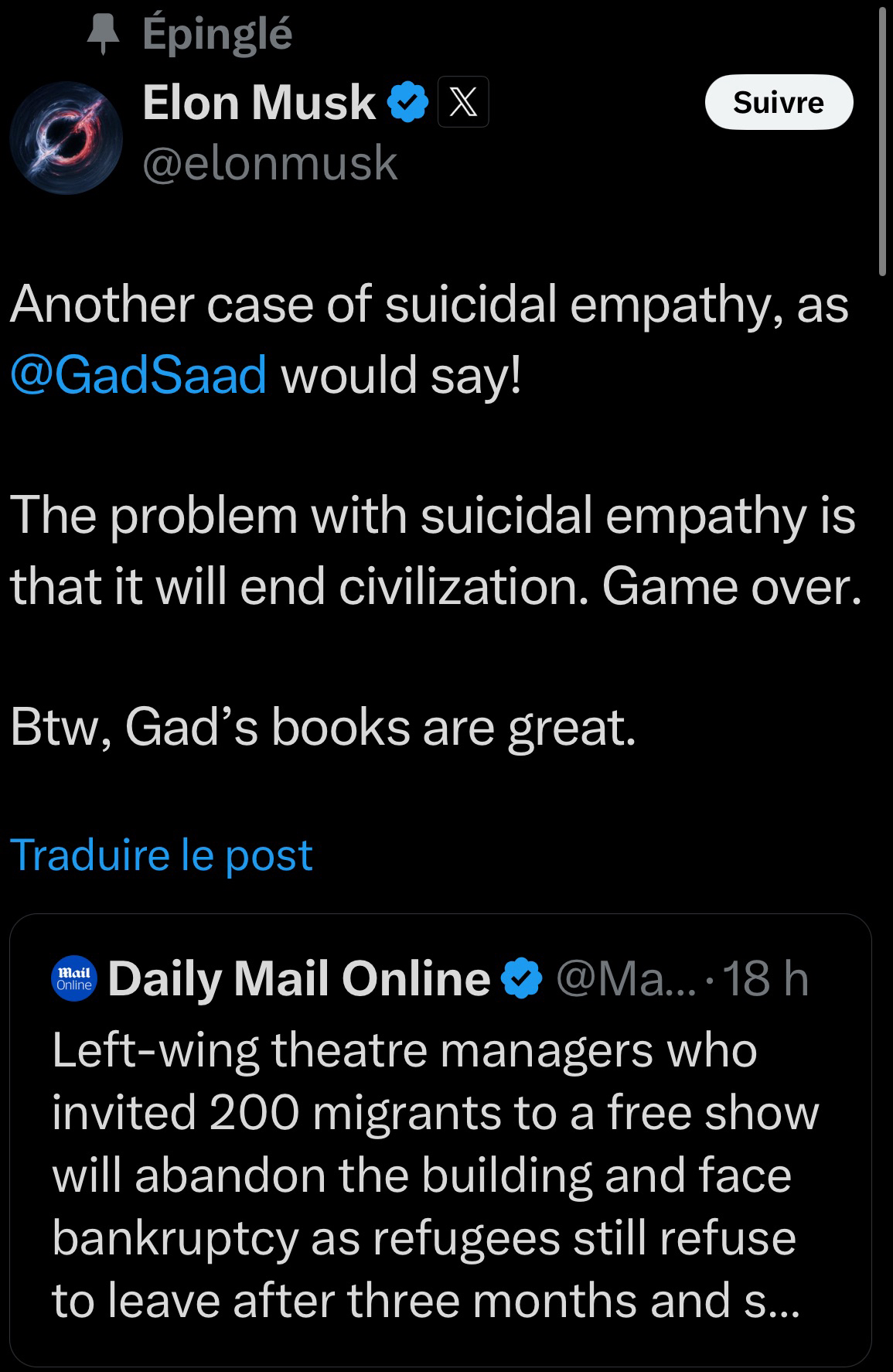
Task: Open the @GadSaad mention link
Action: [138, 374]
